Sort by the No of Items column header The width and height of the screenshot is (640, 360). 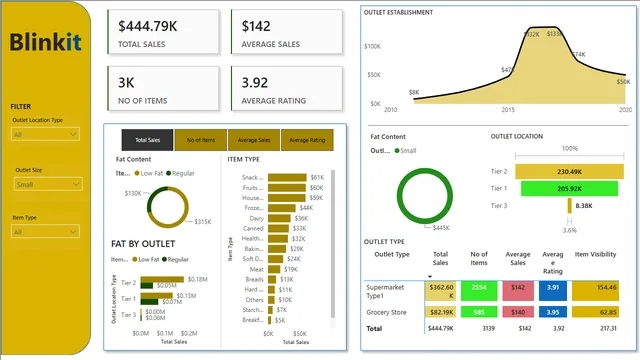tap(479, 258)
